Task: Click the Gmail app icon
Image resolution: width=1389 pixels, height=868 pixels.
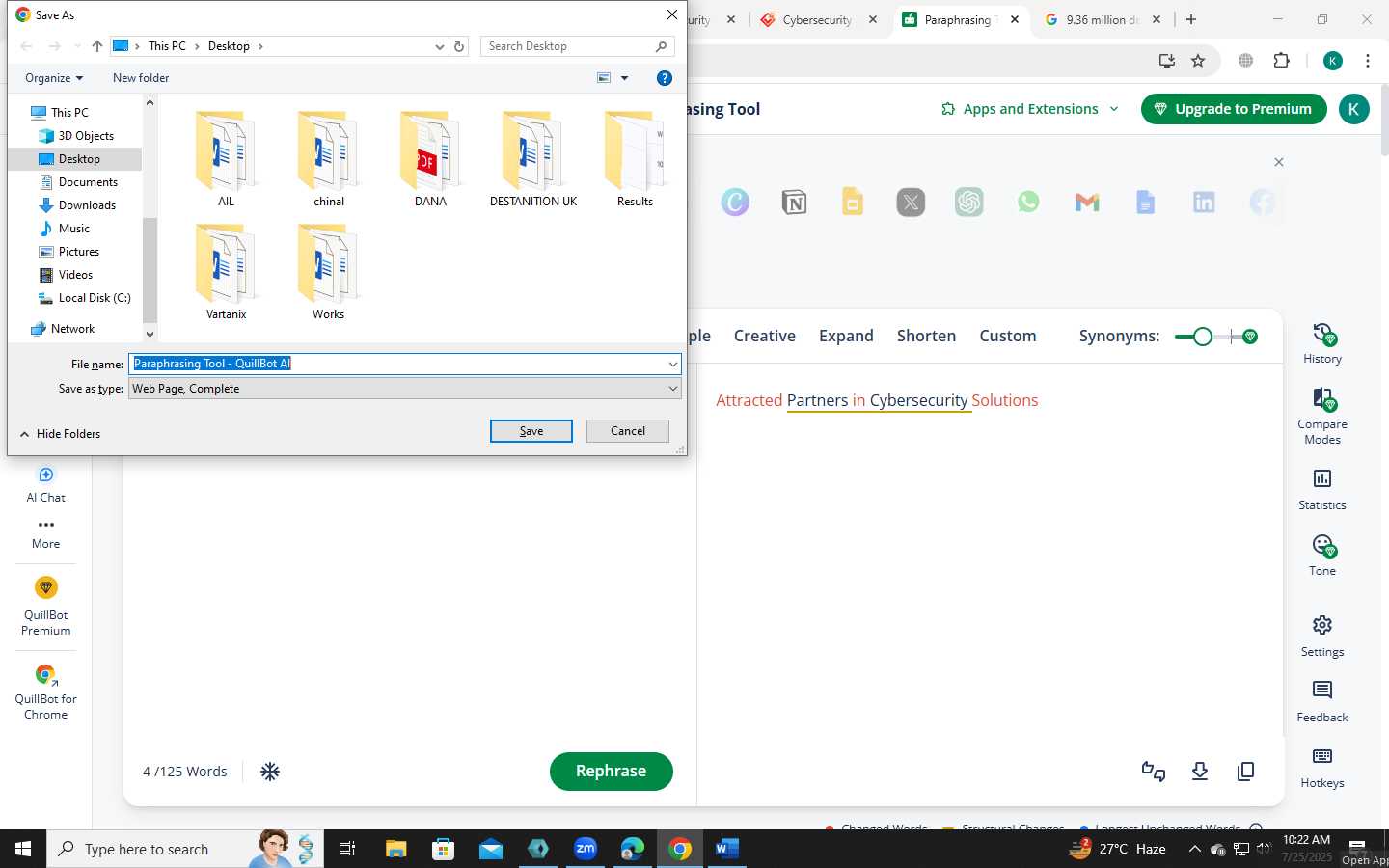Action: [1087, 203]
